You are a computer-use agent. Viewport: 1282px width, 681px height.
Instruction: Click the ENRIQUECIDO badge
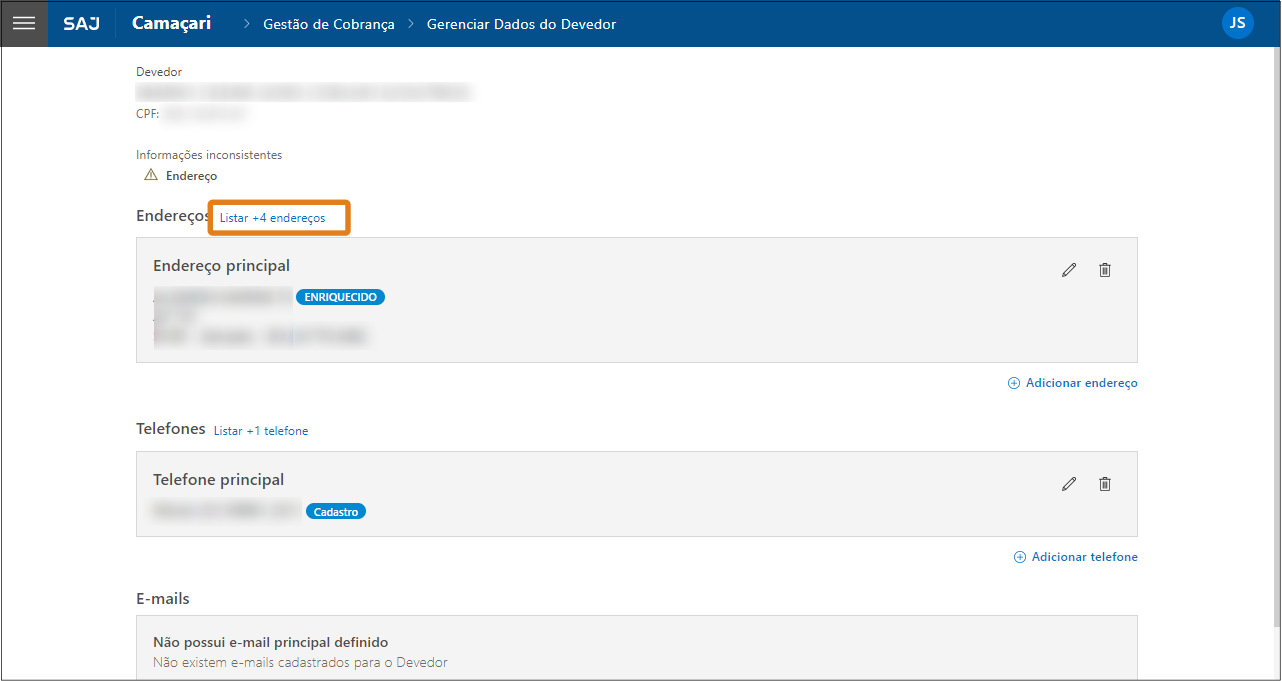340,297
